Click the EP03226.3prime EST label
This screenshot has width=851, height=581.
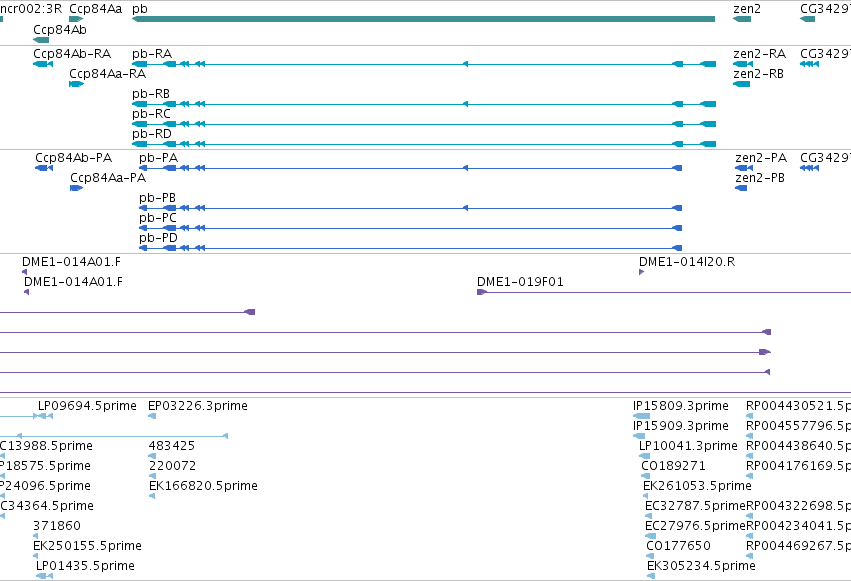198,406
